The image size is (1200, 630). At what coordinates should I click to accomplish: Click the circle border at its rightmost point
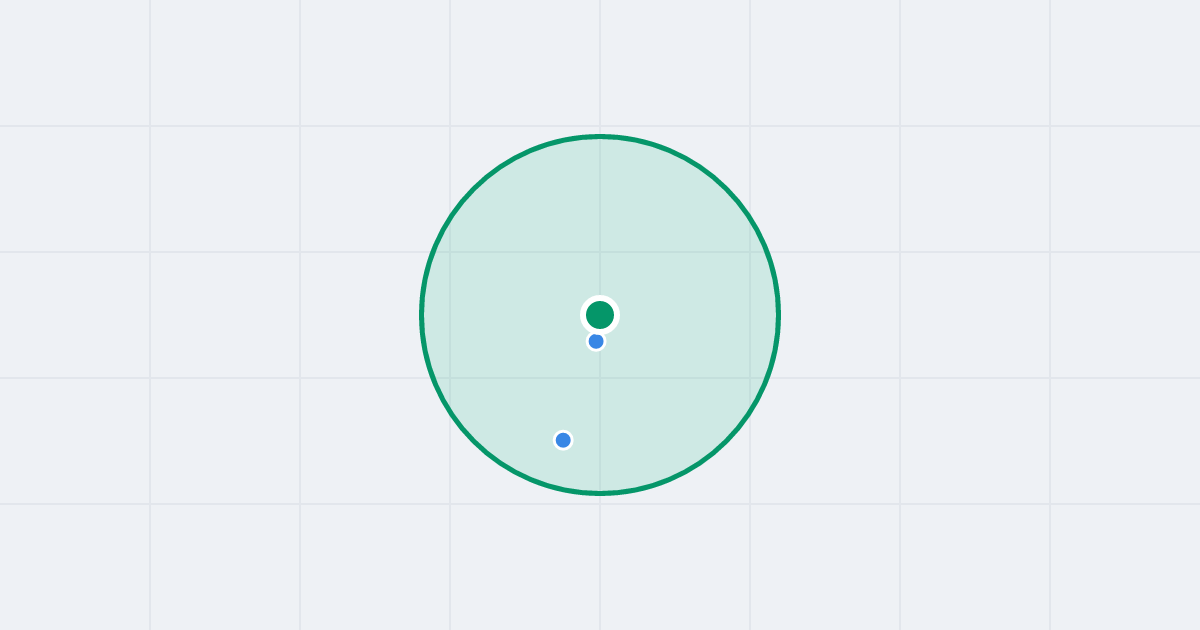click(x=778, y=315)
